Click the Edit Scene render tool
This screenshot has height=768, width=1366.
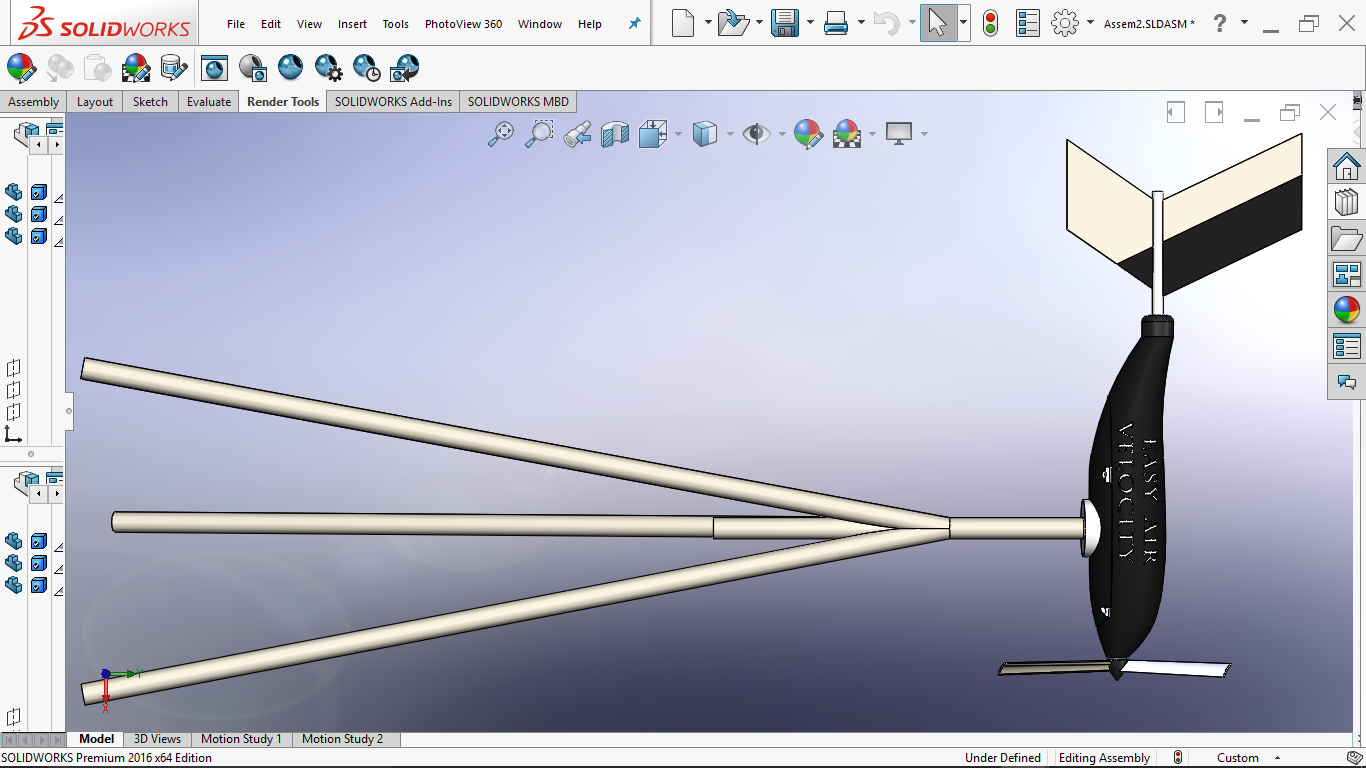(x=136, y=68)
